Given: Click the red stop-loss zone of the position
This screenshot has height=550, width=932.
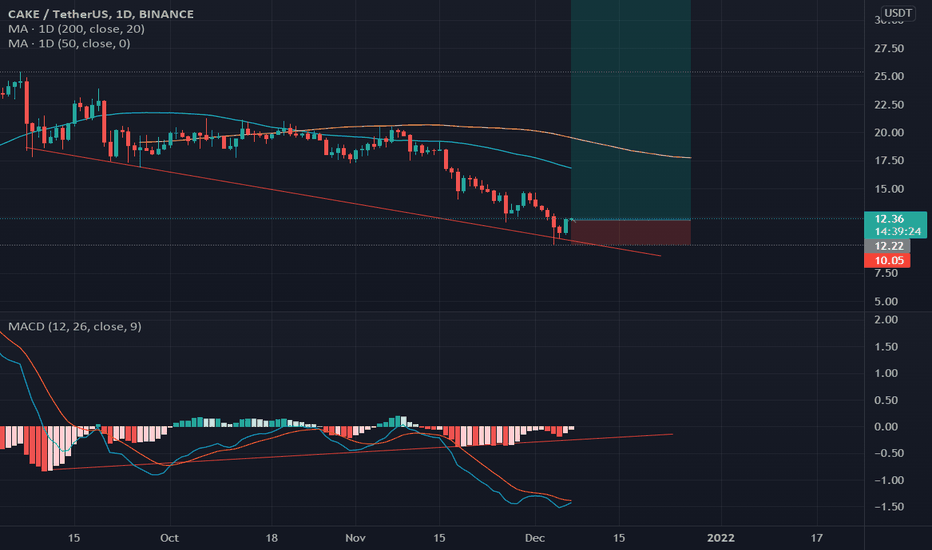Looking at the screenshot, I should click(631, 232).
